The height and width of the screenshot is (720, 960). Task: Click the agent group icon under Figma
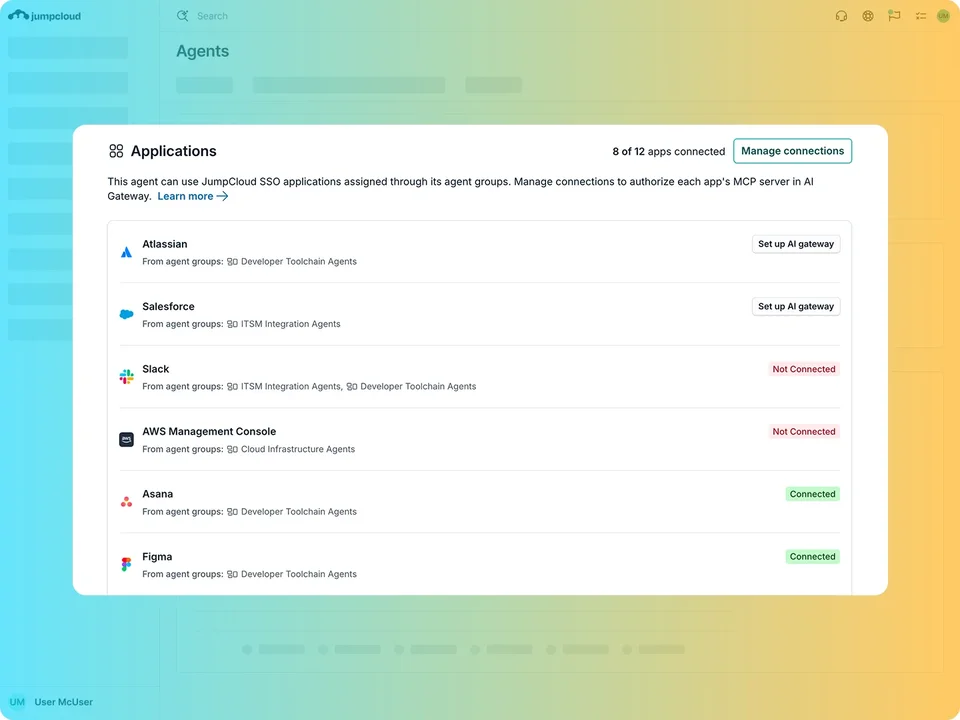tap(232, 574)
